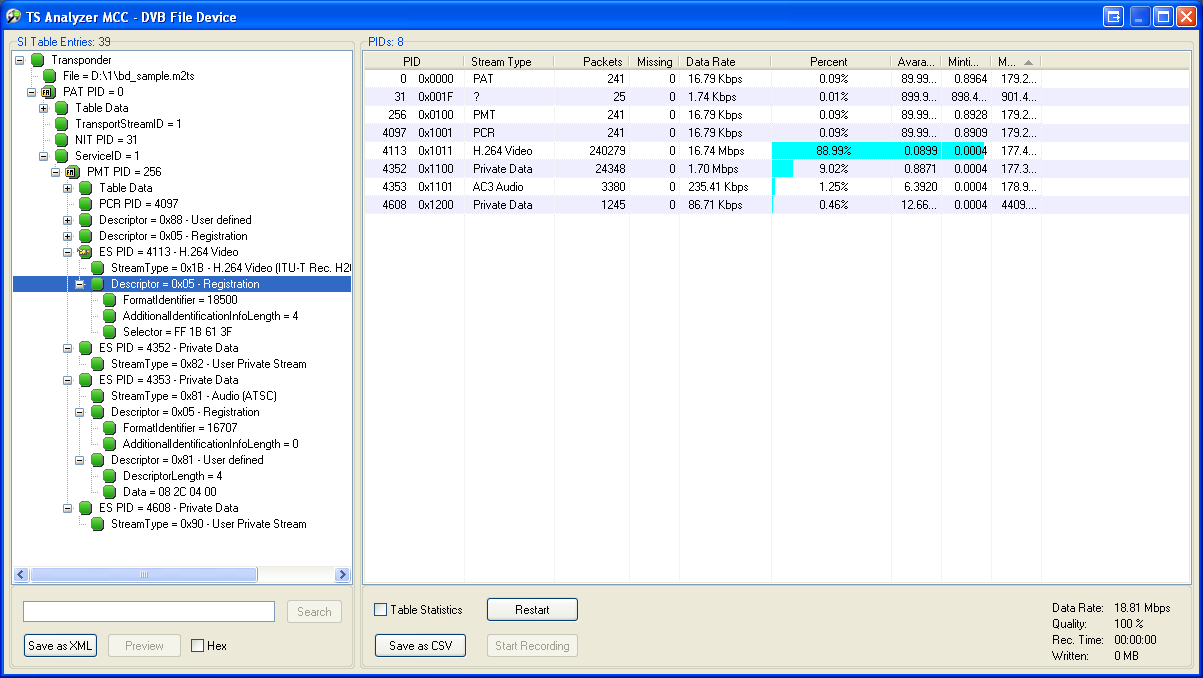The height and width of the screenshot is (678, 1203).
Task: Expand the Table Data node under PAT
Action: point(44,108)
